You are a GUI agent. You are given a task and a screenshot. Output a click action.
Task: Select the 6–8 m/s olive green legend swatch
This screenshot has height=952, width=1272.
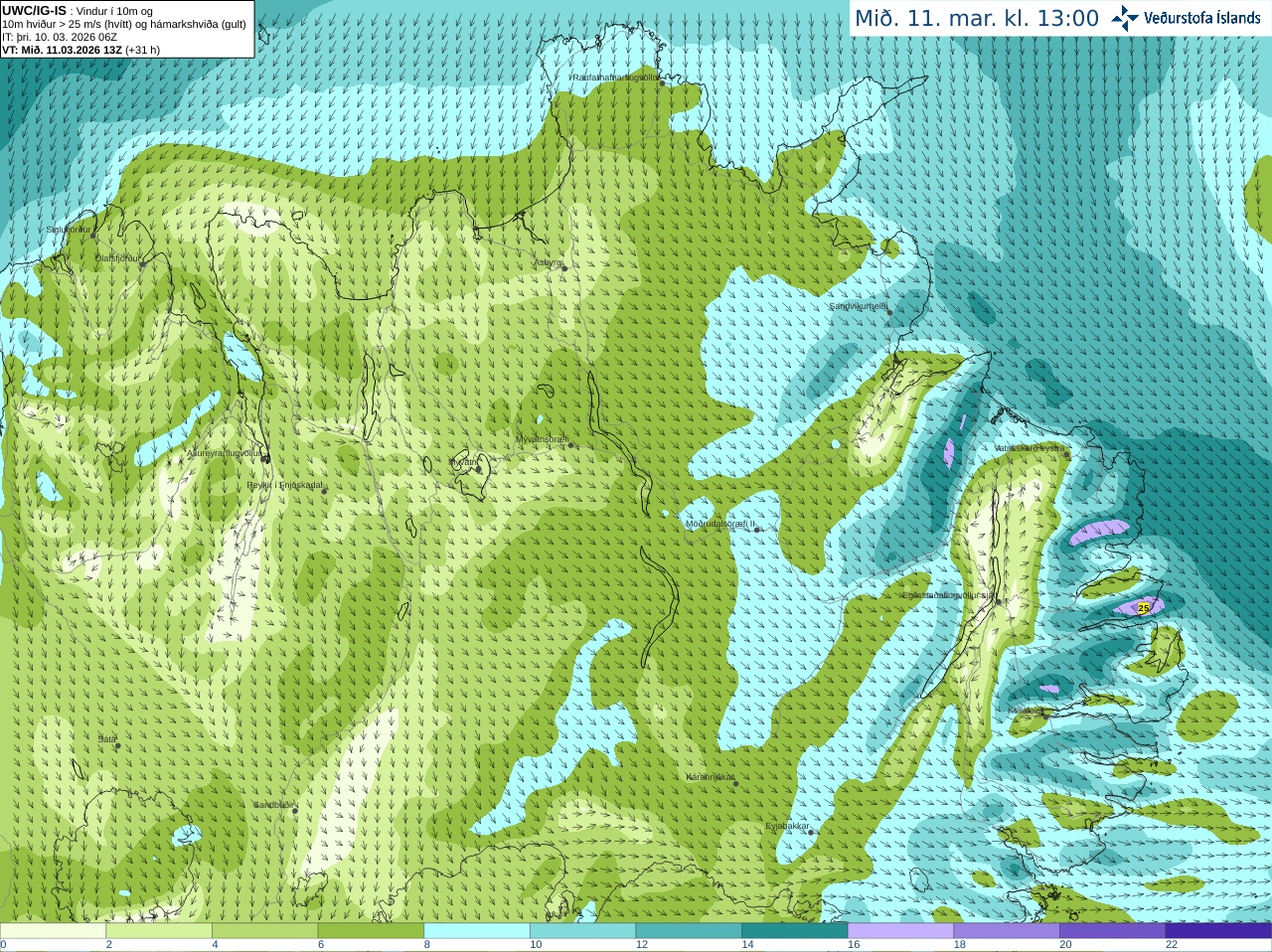(x=371, y=931)
